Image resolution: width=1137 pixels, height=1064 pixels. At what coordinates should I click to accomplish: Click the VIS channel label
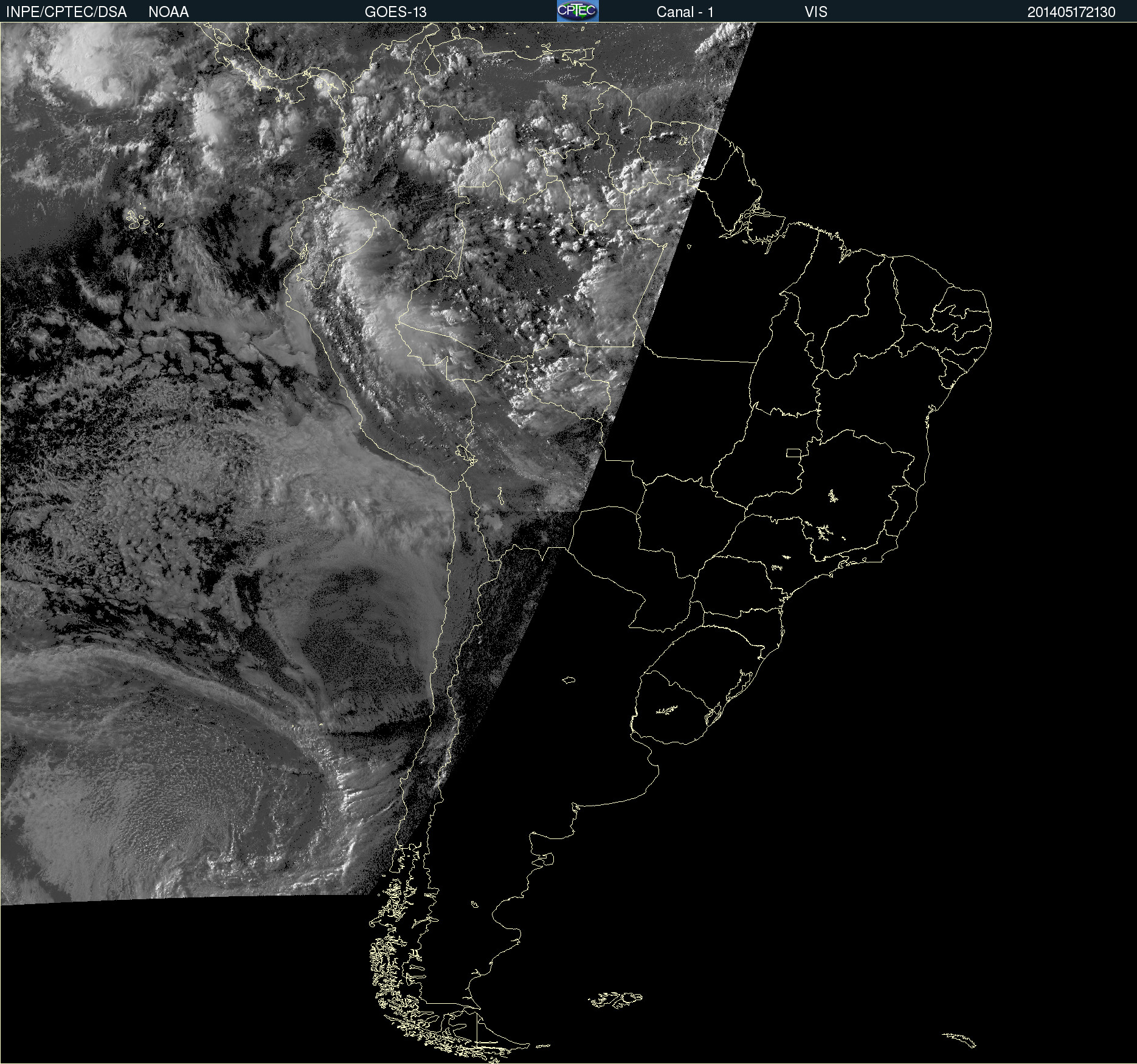click(x=816, y=12)
